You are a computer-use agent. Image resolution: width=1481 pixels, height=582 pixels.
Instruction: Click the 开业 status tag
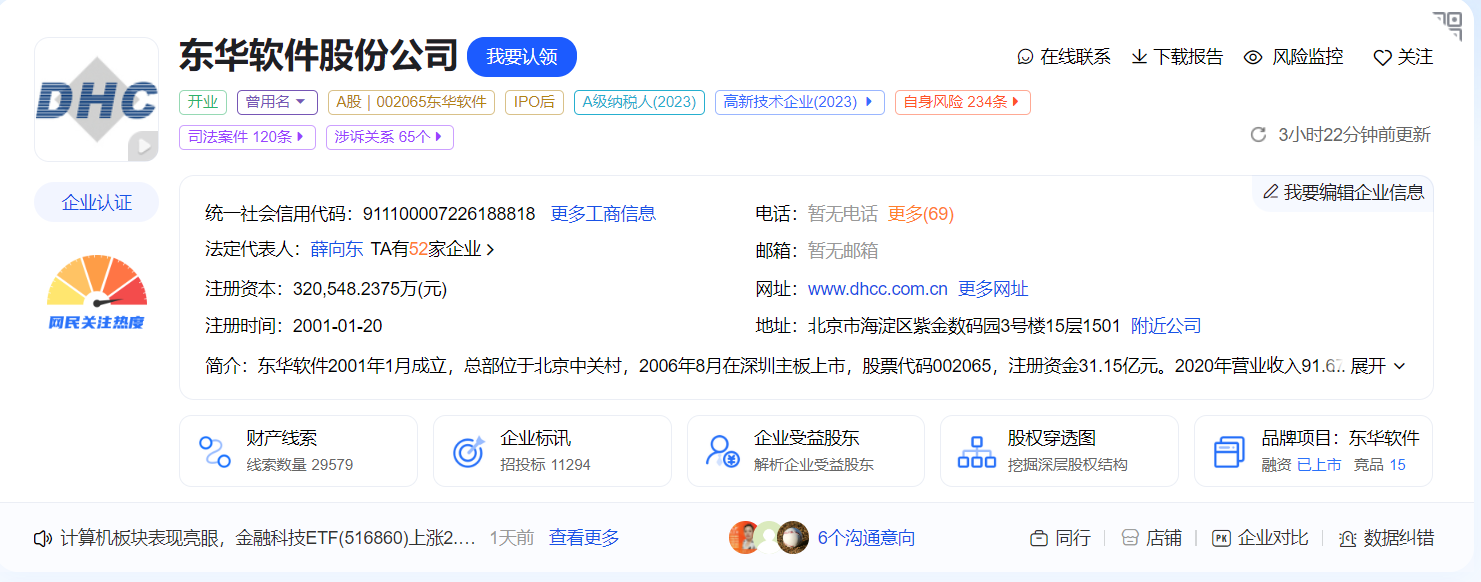tap(203, 102)
